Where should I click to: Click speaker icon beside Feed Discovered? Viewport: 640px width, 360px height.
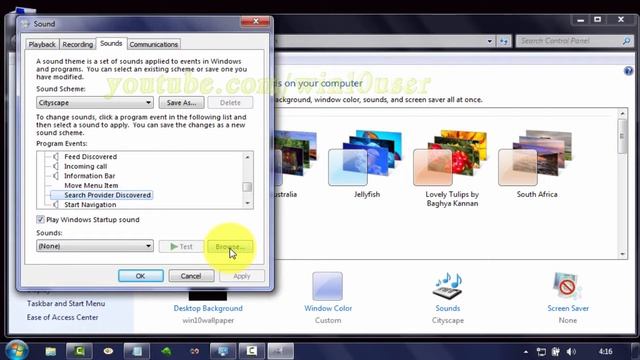(x=56, y=157)
